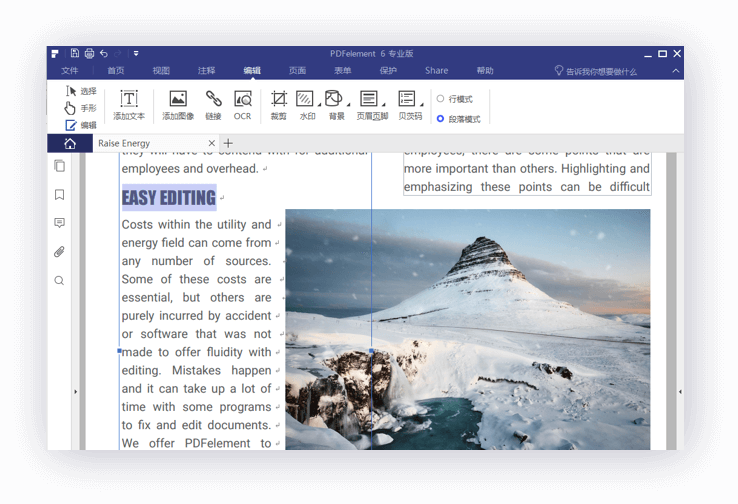The height and width of the screenshot is (504, 738).
Task: Open the bookmarks sidebar panel
Action: 59,195
